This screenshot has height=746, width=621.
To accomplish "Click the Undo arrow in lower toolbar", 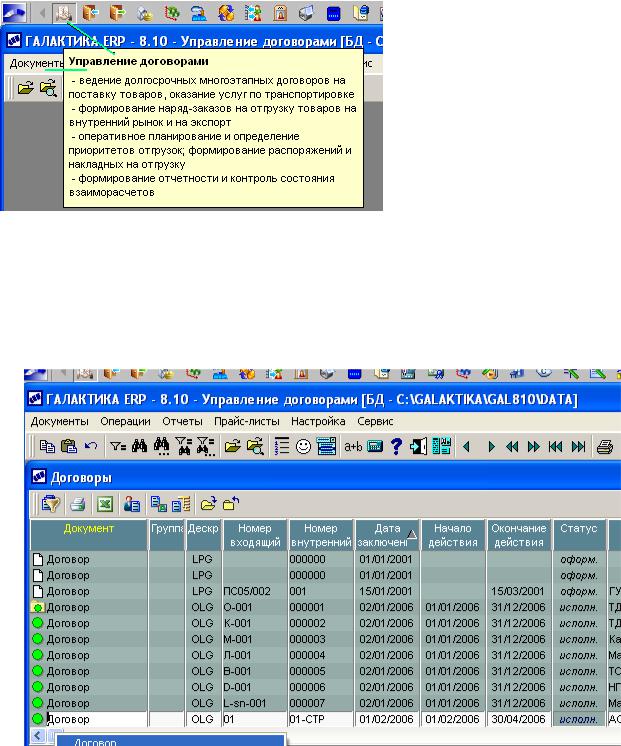I will [90, 446].
